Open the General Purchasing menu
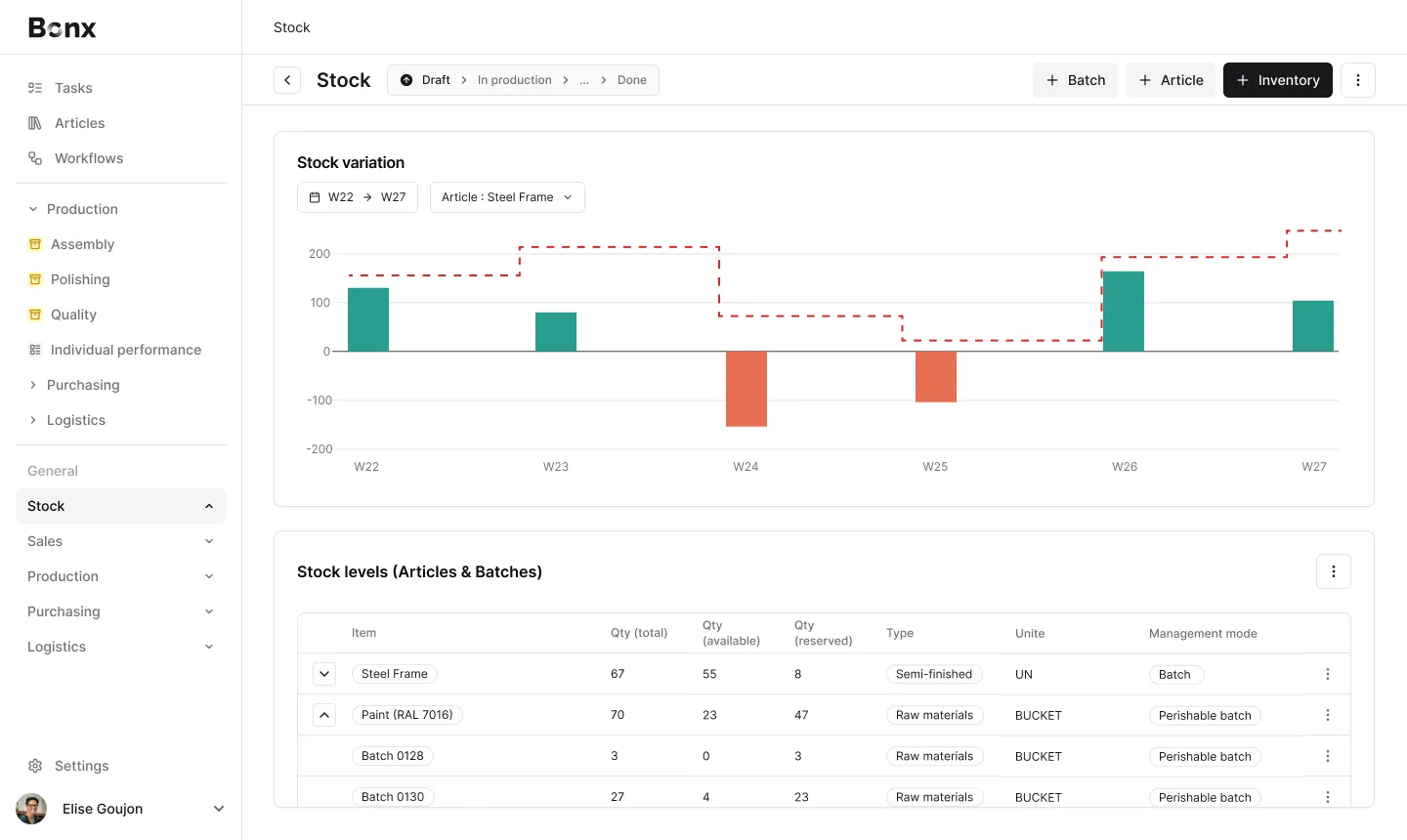The height and width of the screenshot is (840, 1407). tap(121, 611)
